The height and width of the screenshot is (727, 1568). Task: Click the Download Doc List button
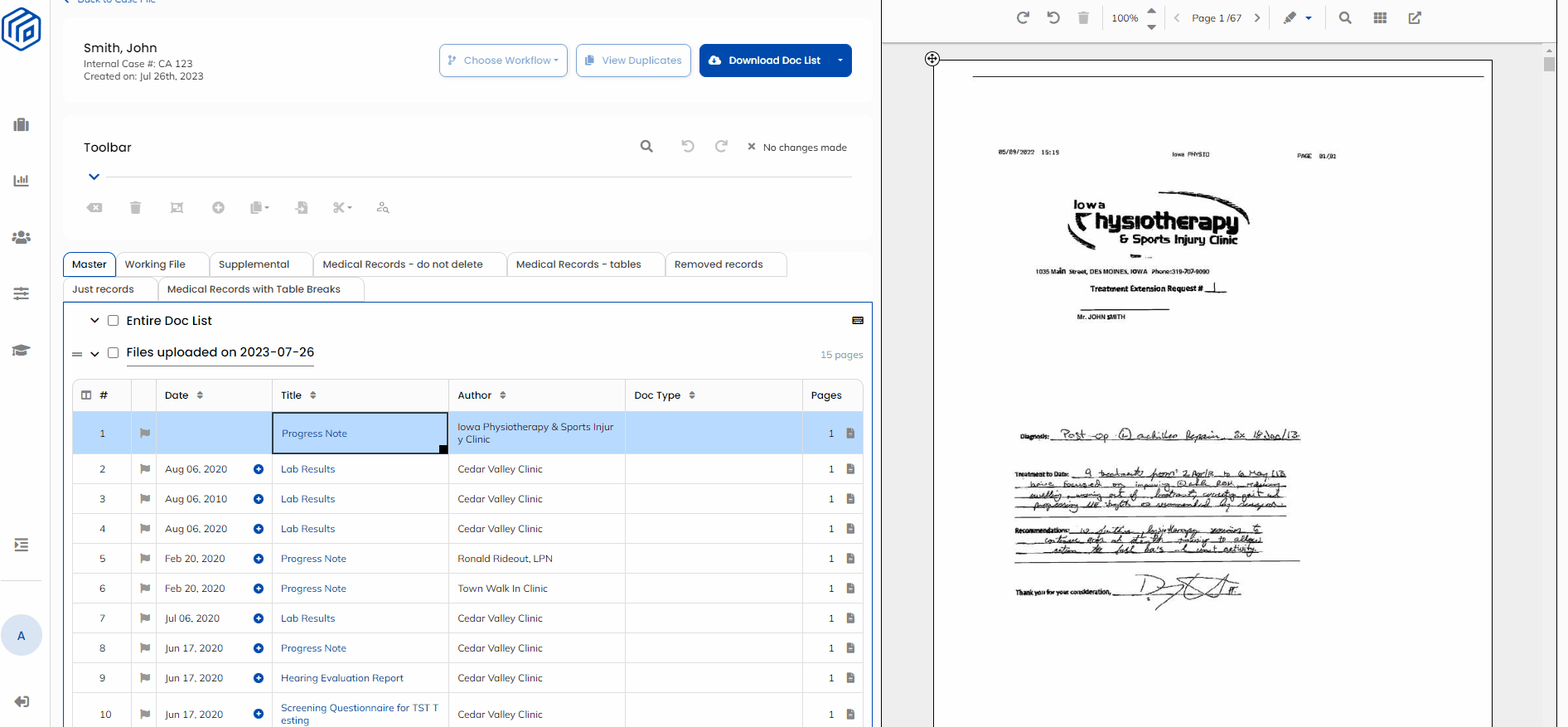(x=766, y=61)
